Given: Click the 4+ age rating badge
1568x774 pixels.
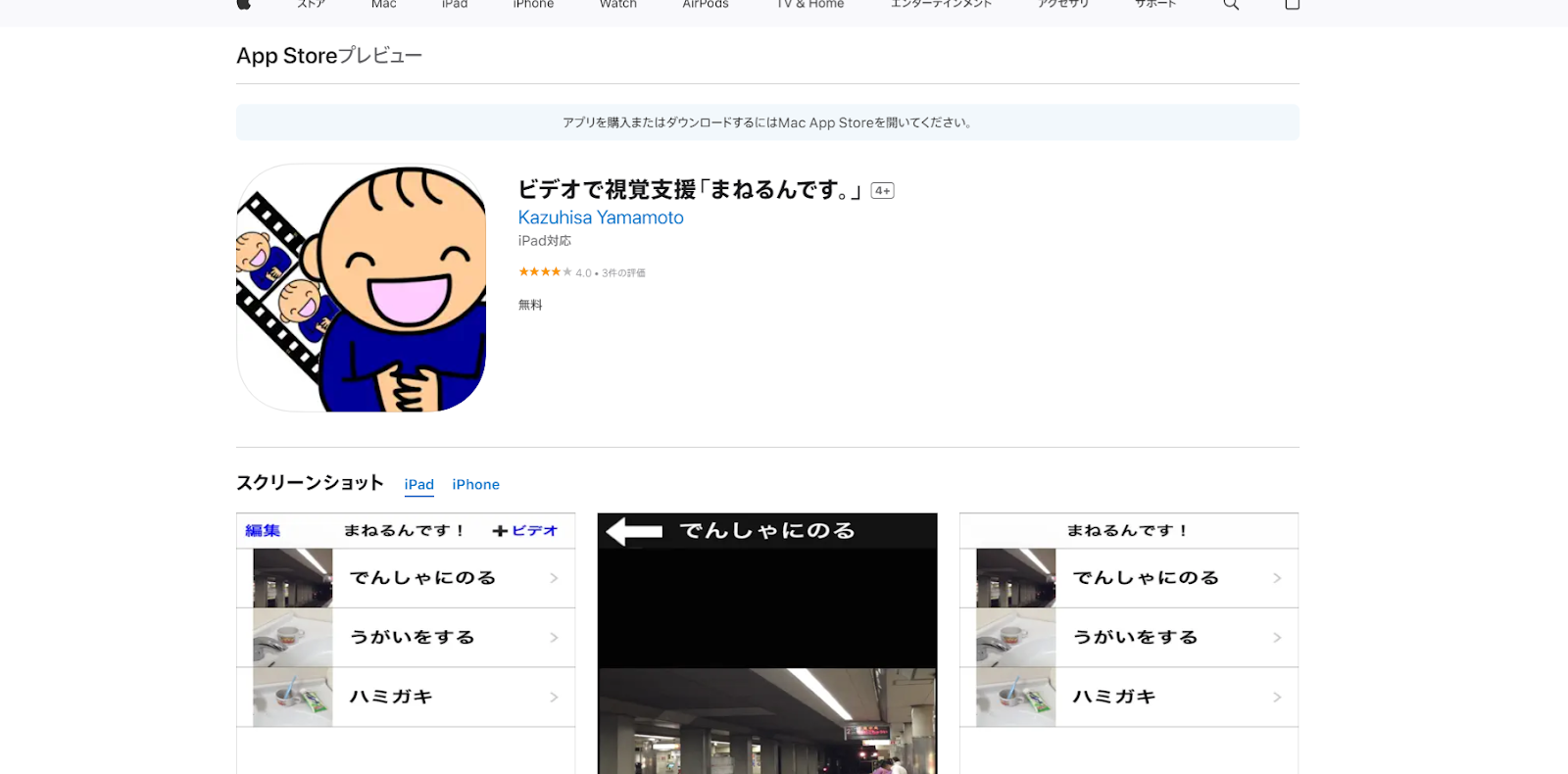Looking at the screenshot, I should [x=883, y=191].
